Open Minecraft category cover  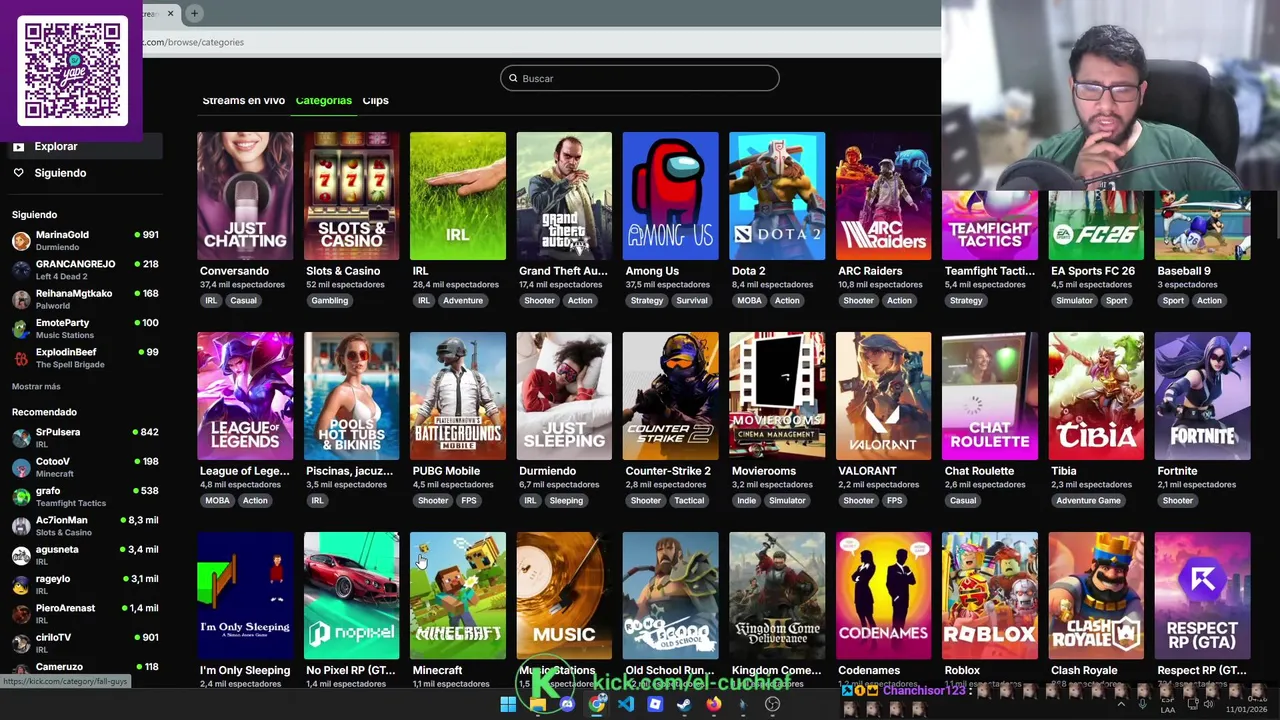point(458,596)
